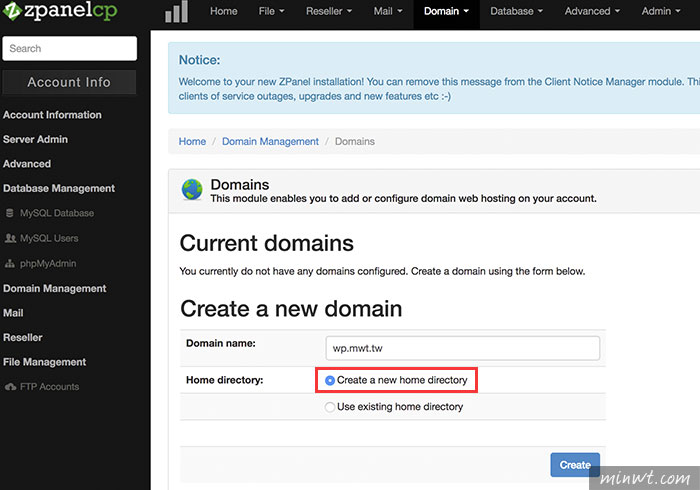Click the Create button
This screenshot has width=700, height=490.
575,465
